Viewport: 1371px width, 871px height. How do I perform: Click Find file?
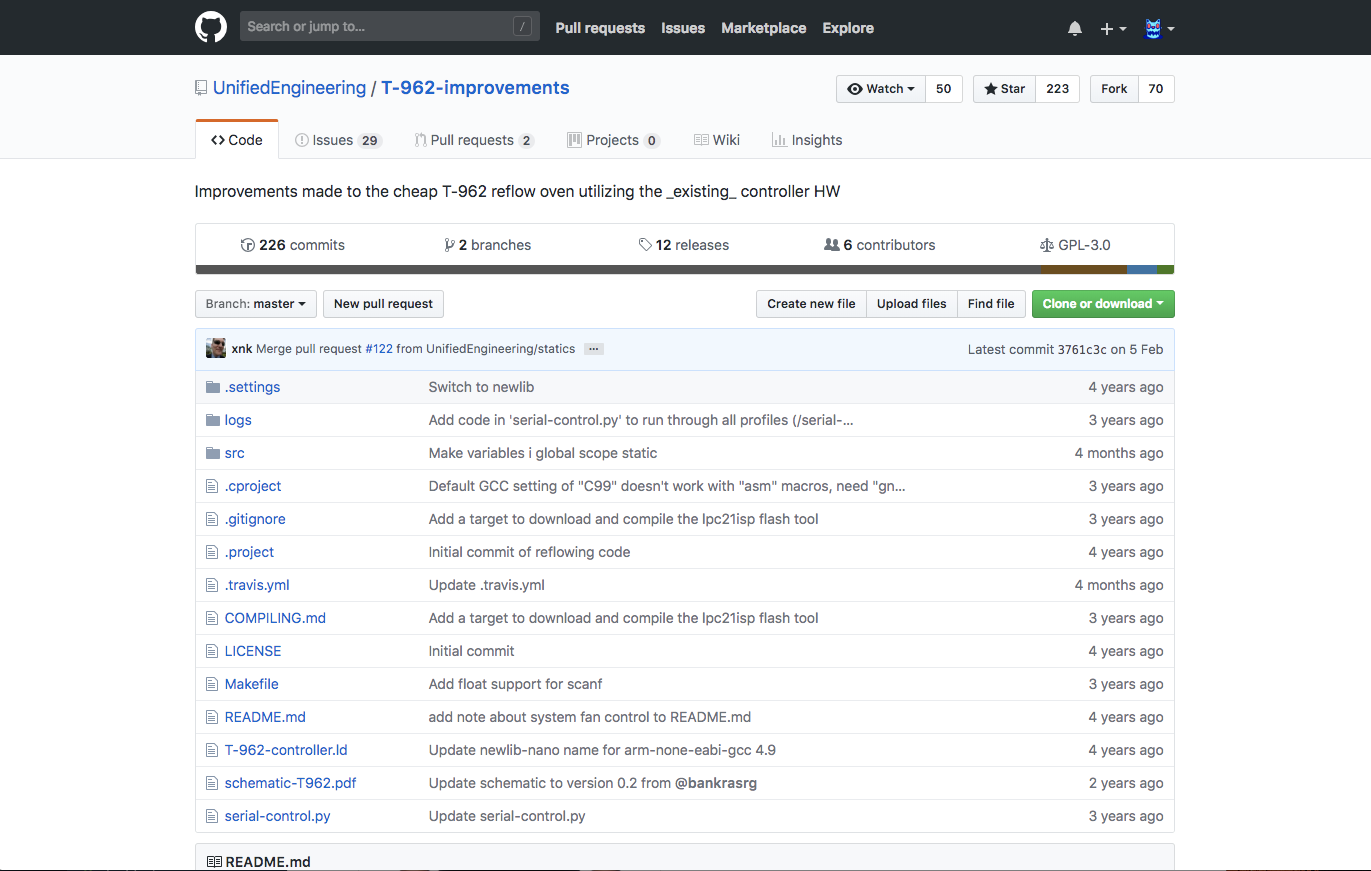pos(991,304)
